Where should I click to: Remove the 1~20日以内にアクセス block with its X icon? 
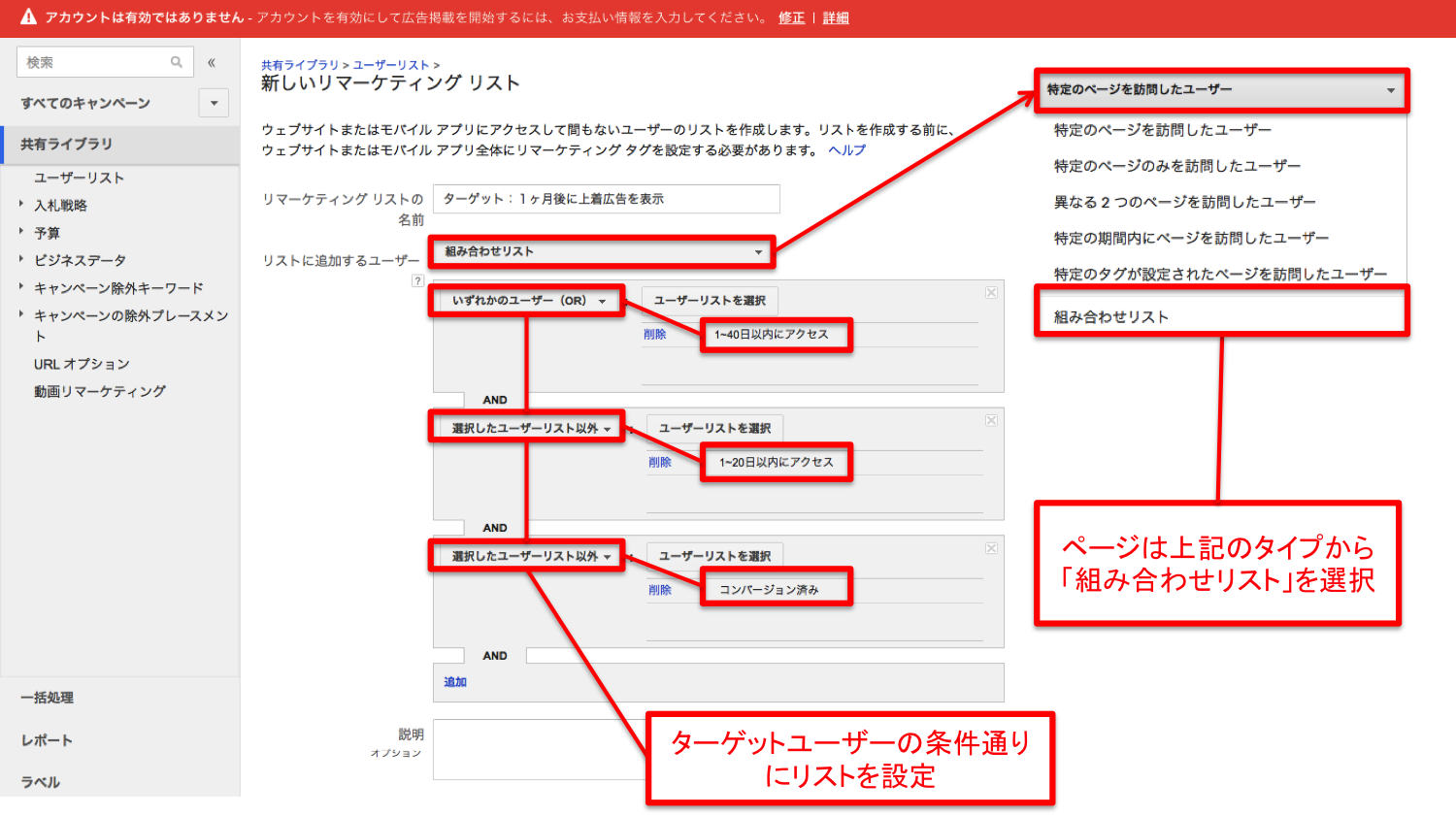(x=991, y=420)
